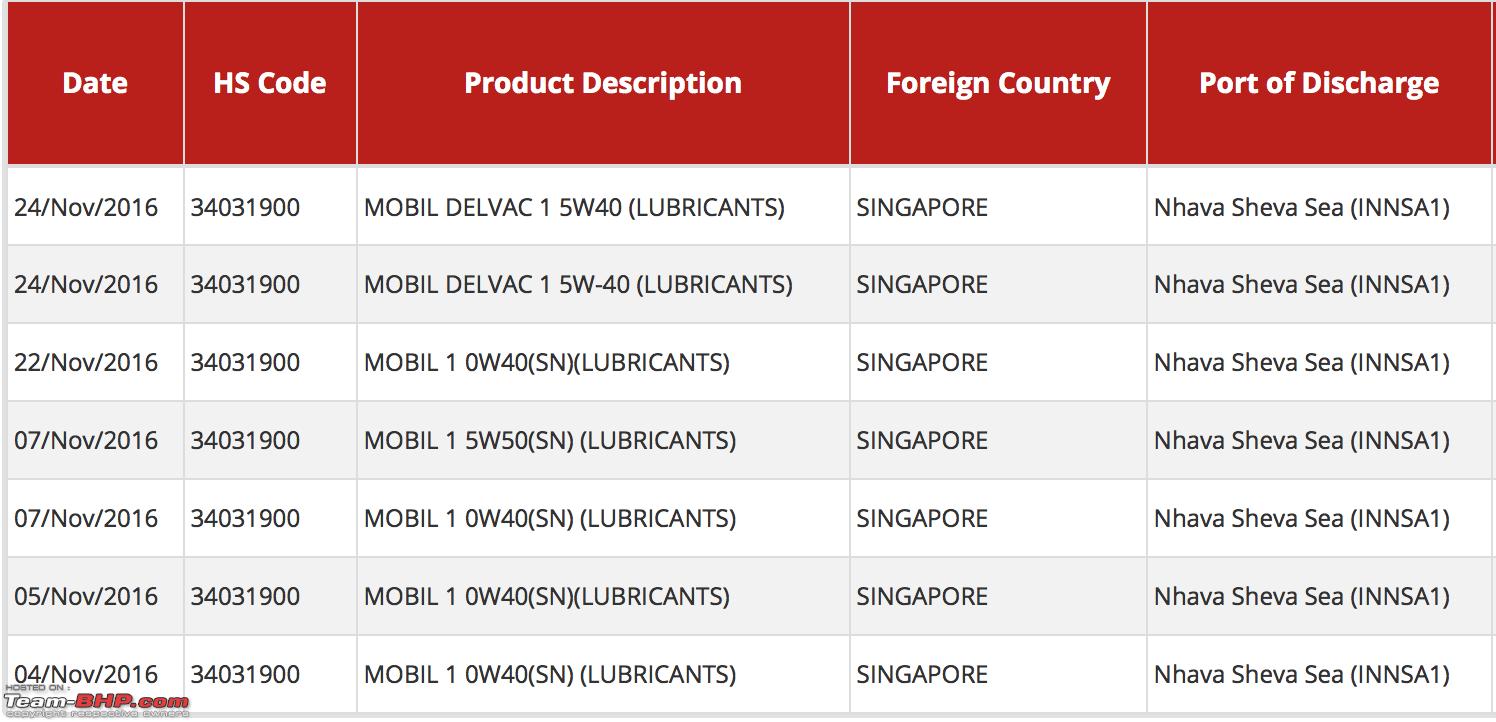Screen dimensions: 1496x722
Task: Click the 04/Nov/2016 date cell
Action: pyautogui.click(x=95, y=674)
